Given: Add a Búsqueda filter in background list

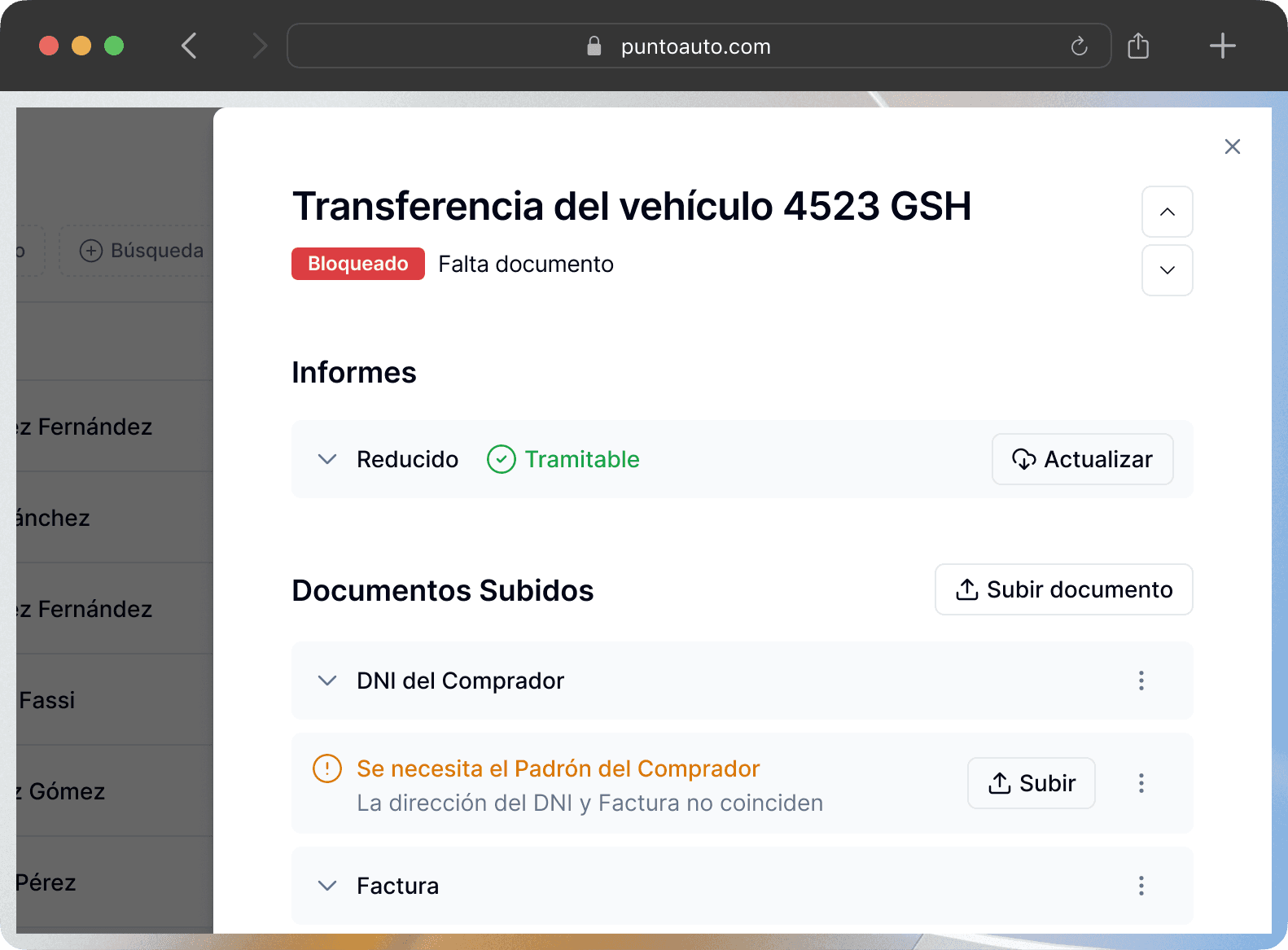Looking at the screenshot, I should 137,251.
